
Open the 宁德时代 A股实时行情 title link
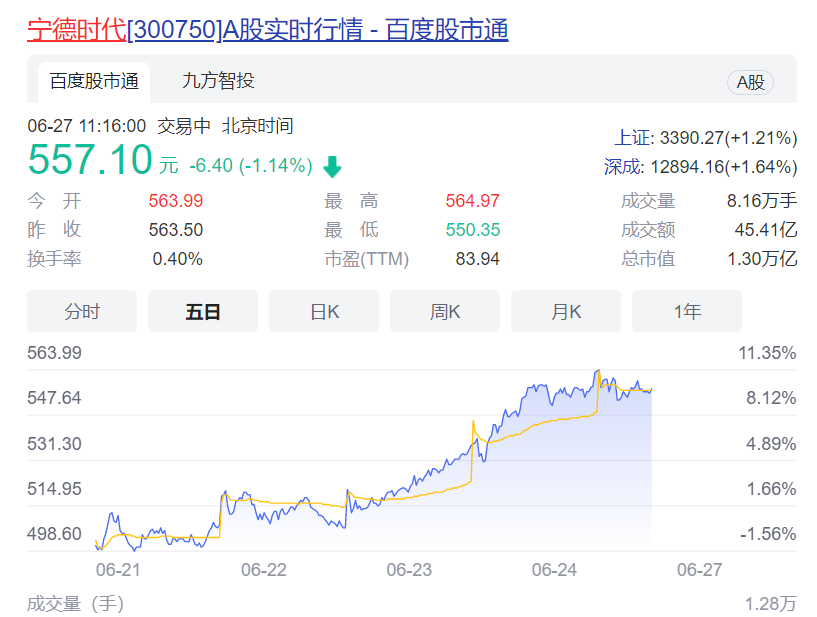click(267, 30)
